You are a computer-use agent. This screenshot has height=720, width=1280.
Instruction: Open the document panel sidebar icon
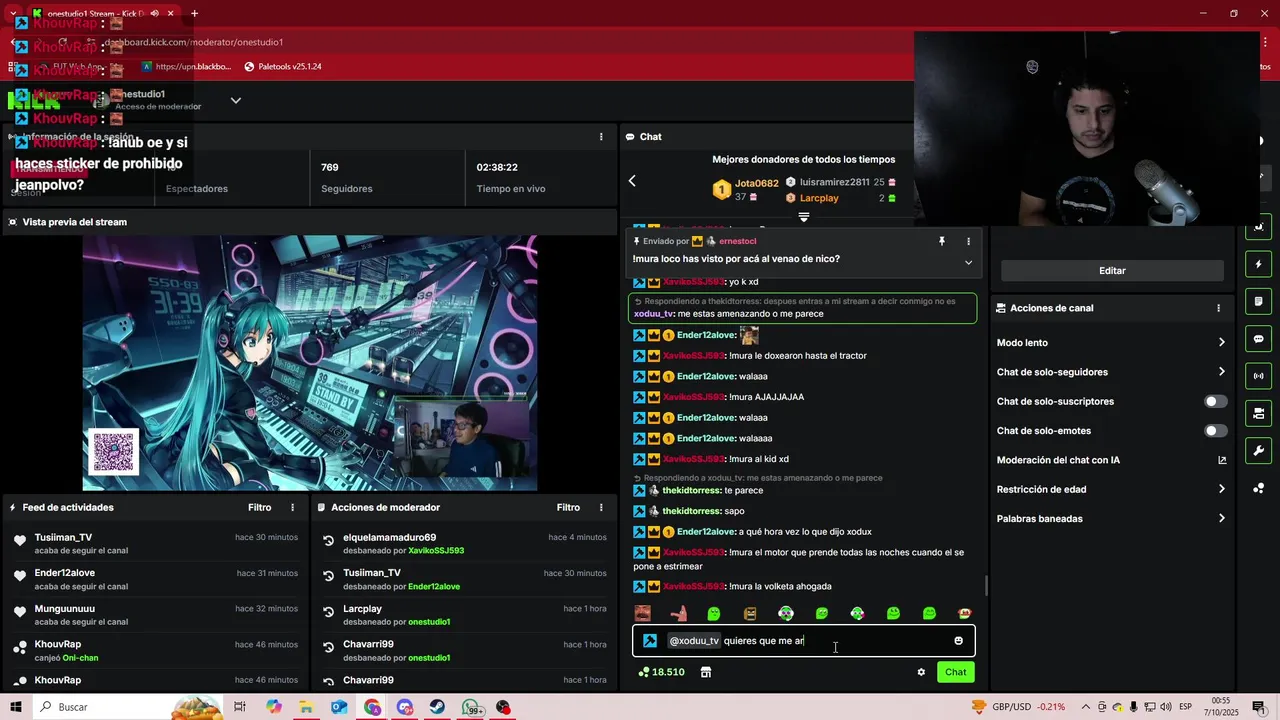(x=1259, y=302)
